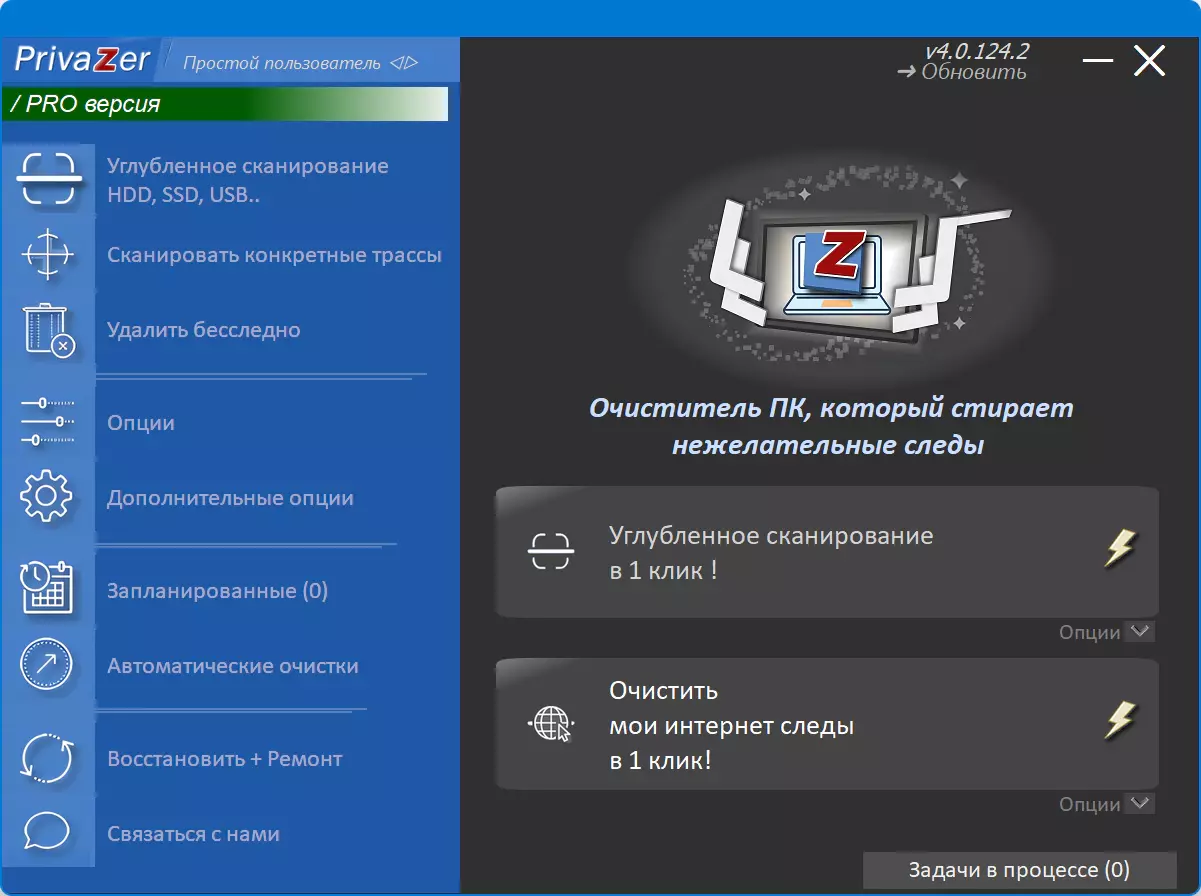1201x896 pixels.
Task: Click the sliders icon for Опции
Action: (x=47, y=422)
